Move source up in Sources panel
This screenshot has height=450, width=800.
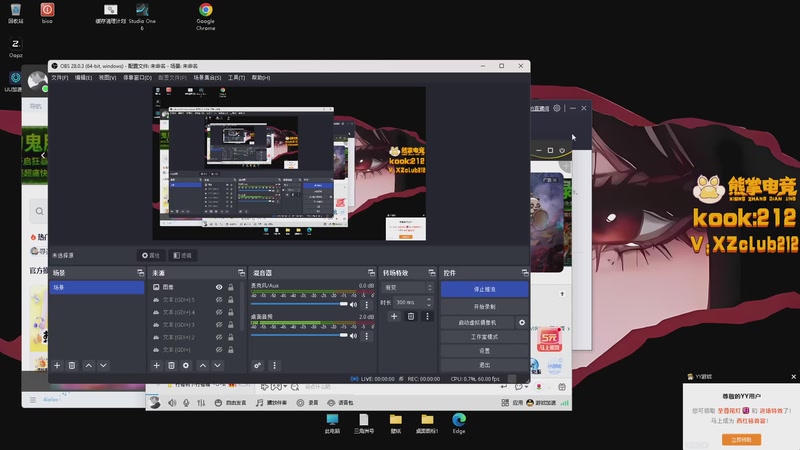click(x=203, y=365)
